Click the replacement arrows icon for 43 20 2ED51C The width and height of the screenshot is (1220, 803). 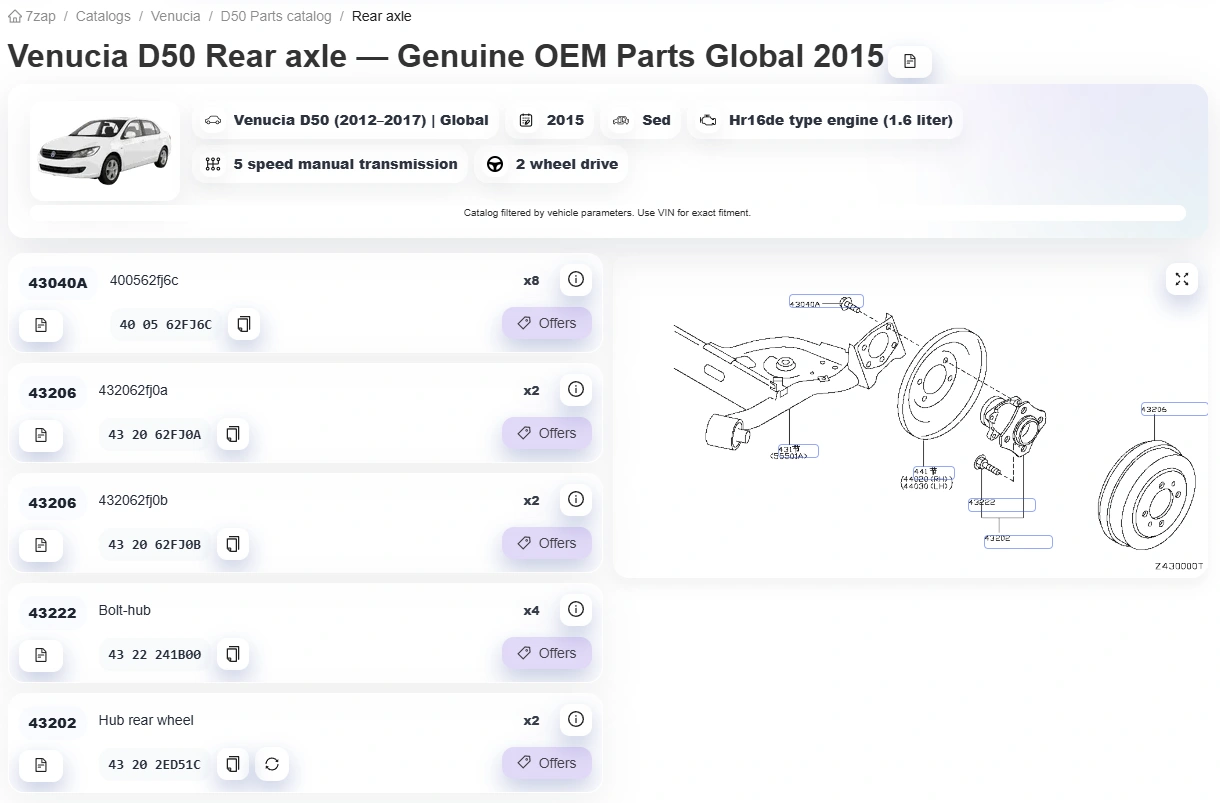[x=271, y=764]
